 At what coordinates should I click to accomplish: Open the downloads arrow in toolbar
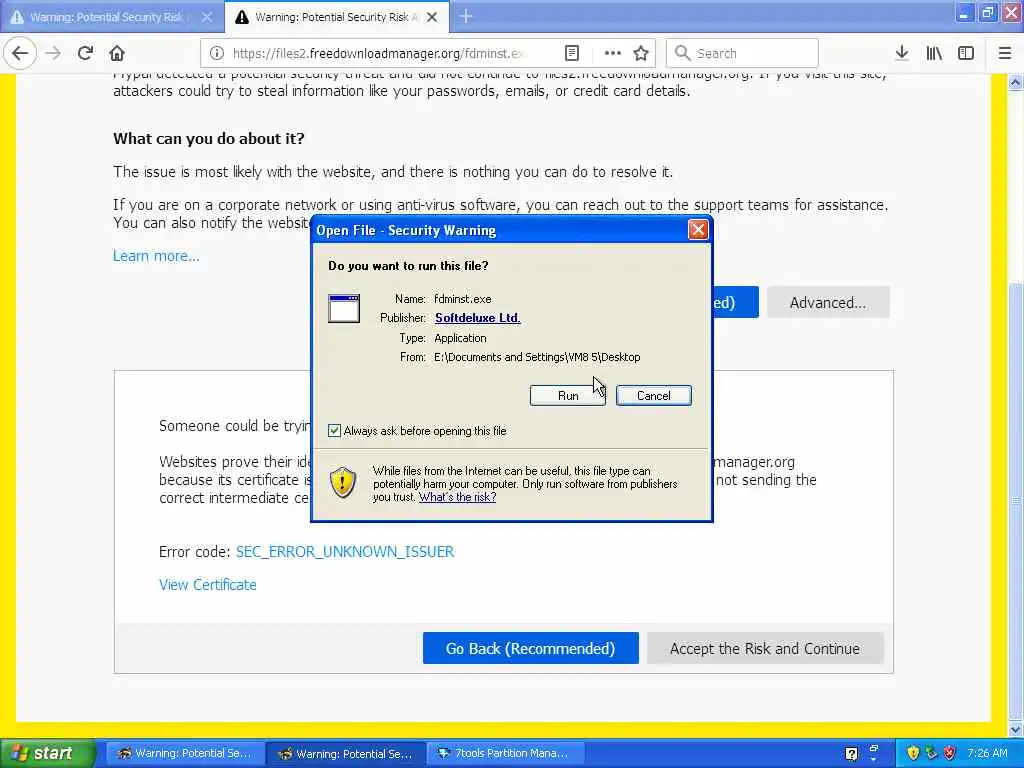901,53
